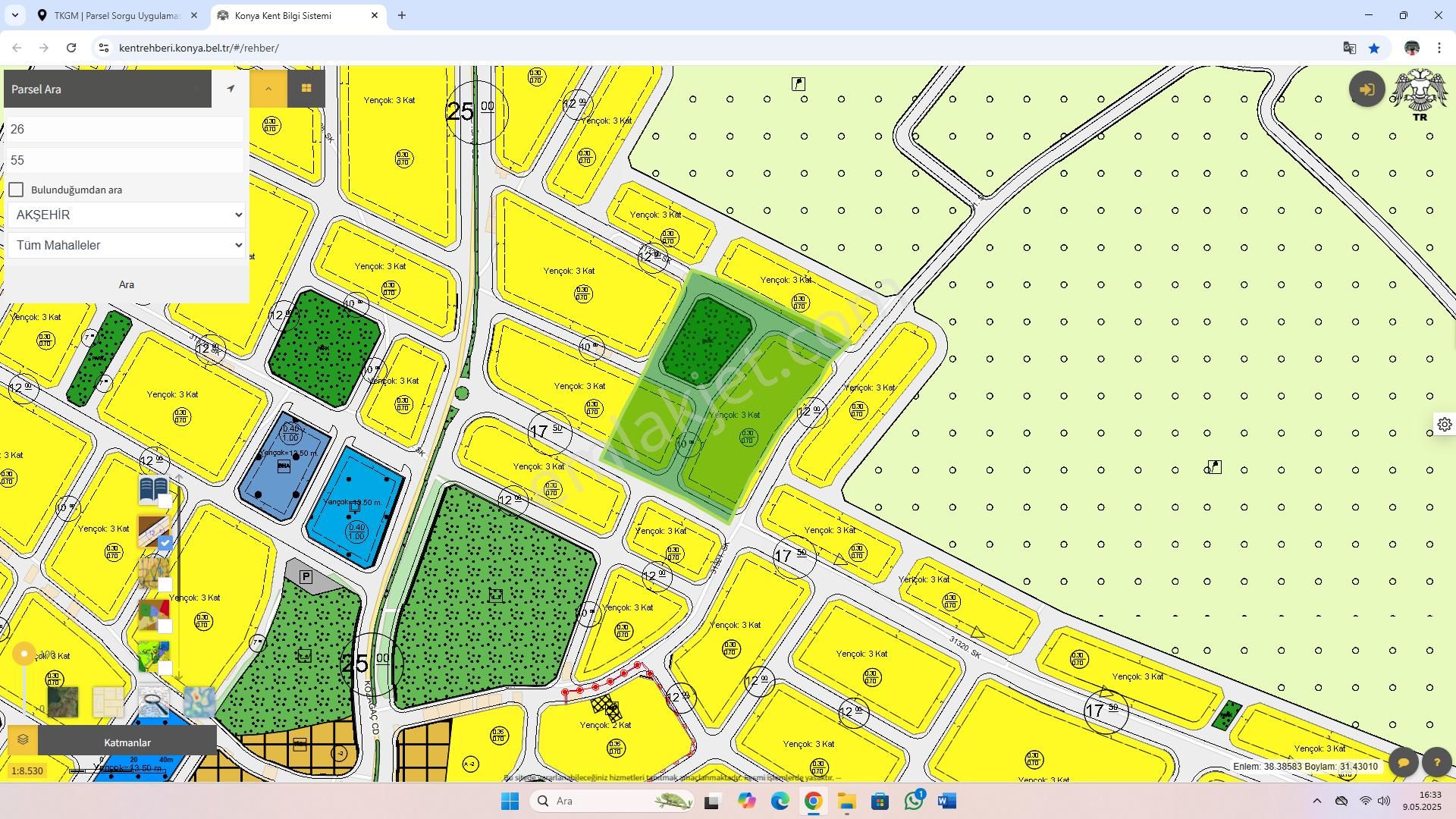Click the parsel field containing 55
This screenshot has width=1456, height=819.
[126, 160]
